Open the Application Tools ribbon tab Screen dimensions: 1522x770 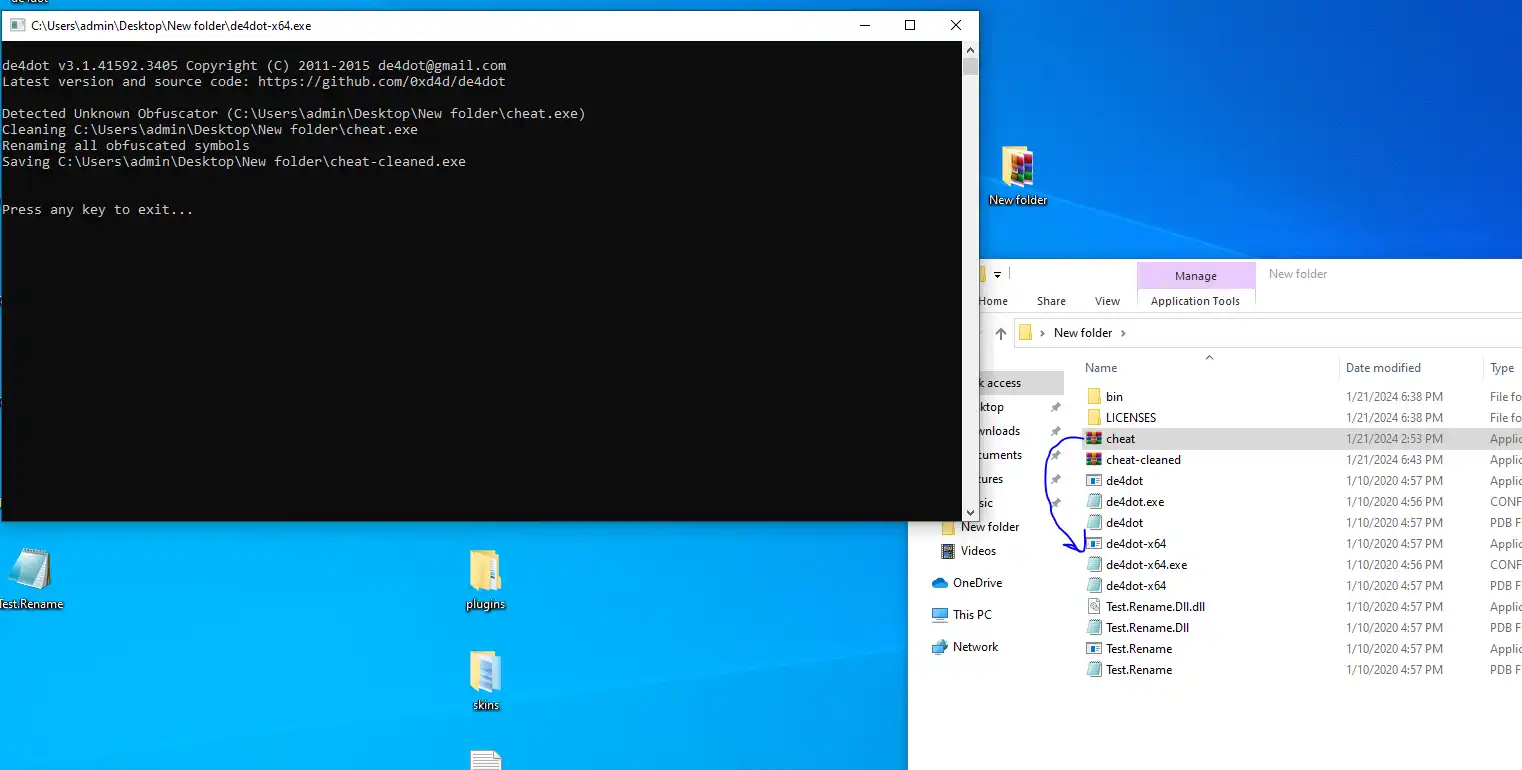(x=1195, y=301)
